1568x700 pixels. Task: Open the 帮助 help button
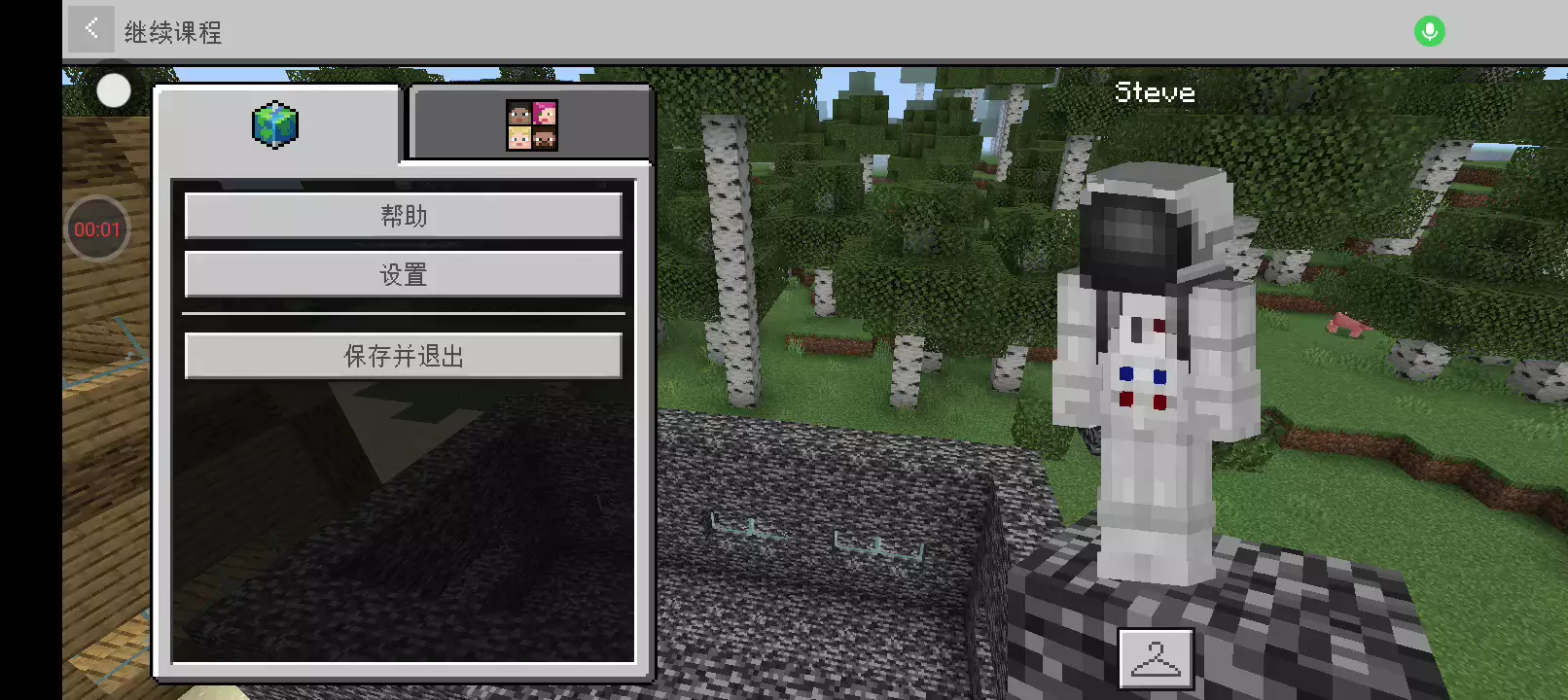(x=404, y=216)
